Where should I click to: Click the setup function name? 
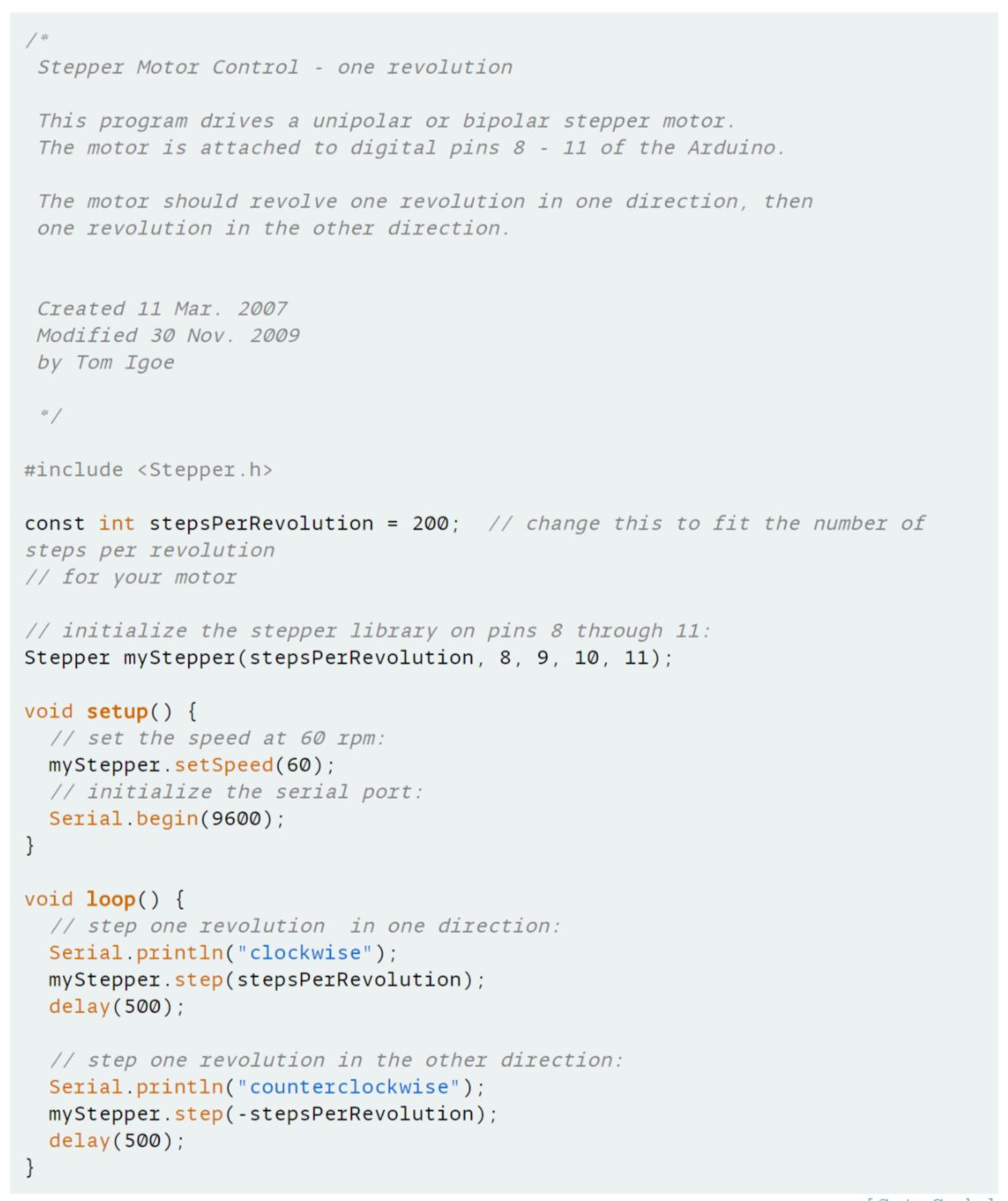click(x=117, y=711)
